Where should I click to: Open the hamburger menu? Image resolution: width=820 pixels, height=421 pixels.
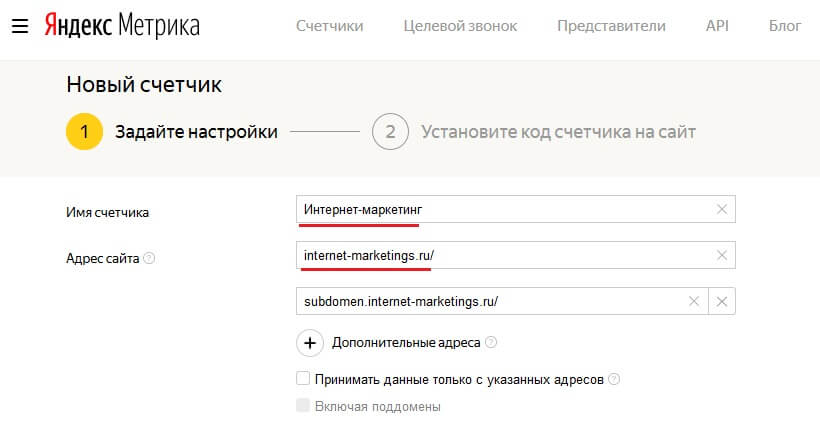click(19, 25)
